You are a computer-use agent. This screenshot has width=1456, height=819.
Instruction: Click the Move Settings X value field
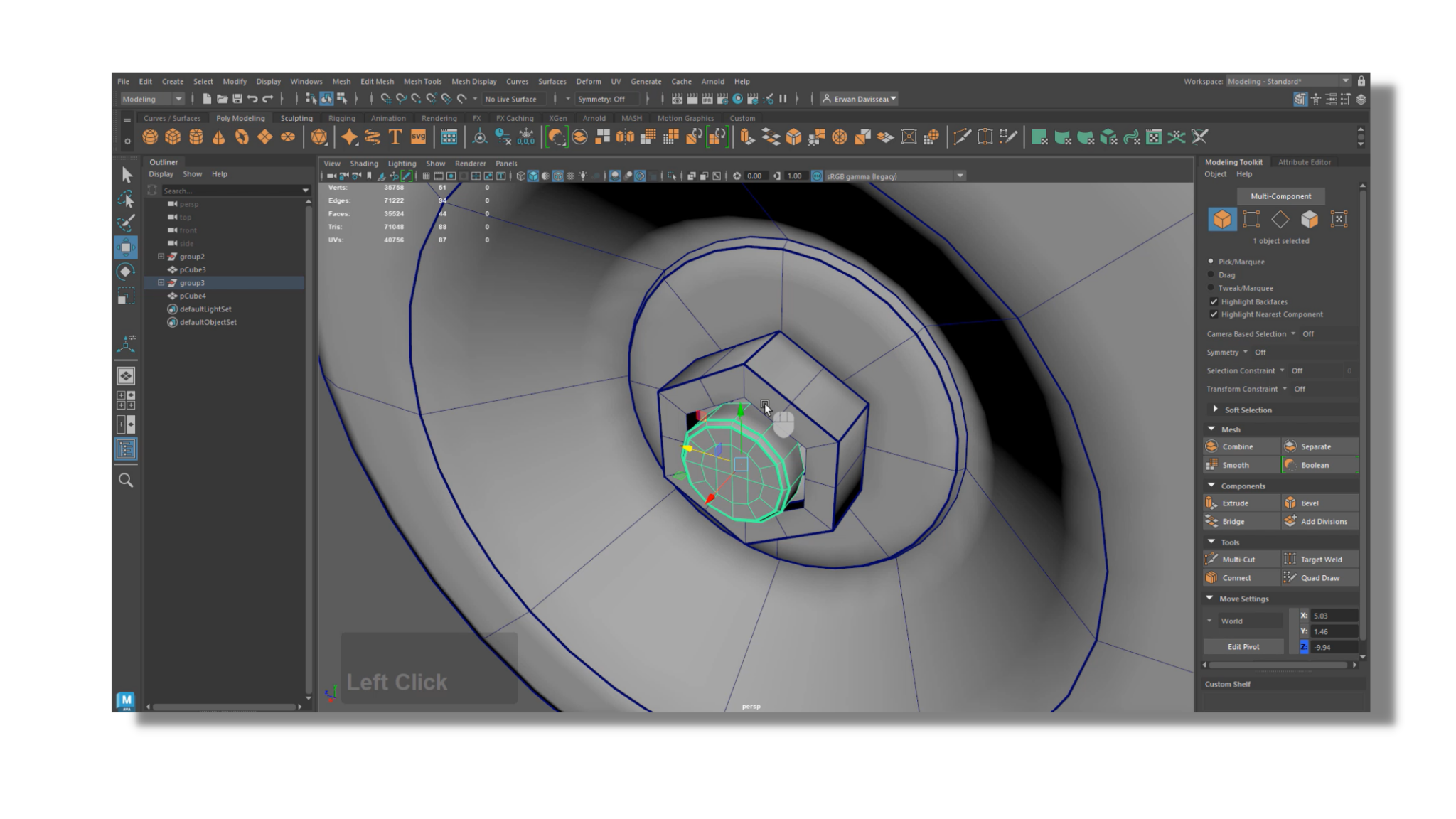click(x=1334, y=616)
